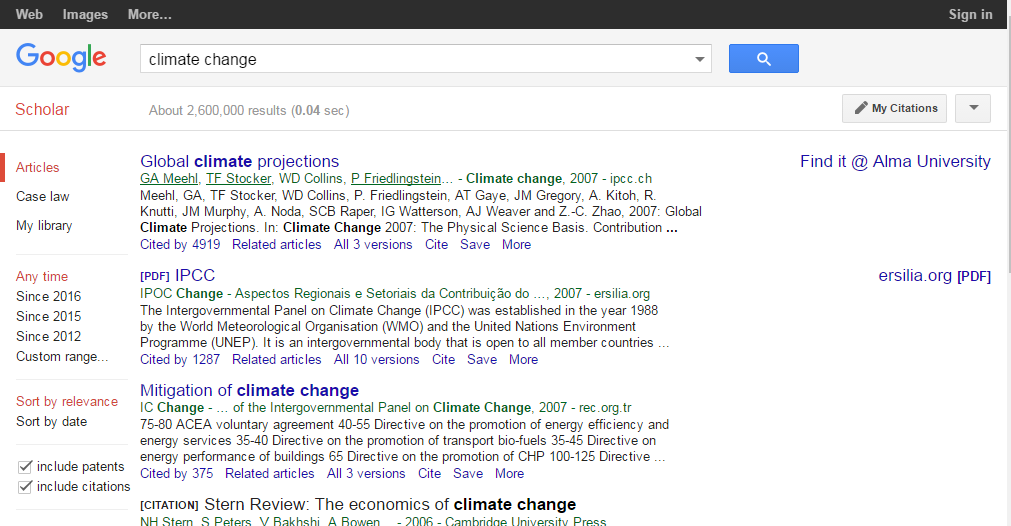Click the Google logo
The image size is (1011, 526).
click(x=61, y=58)
